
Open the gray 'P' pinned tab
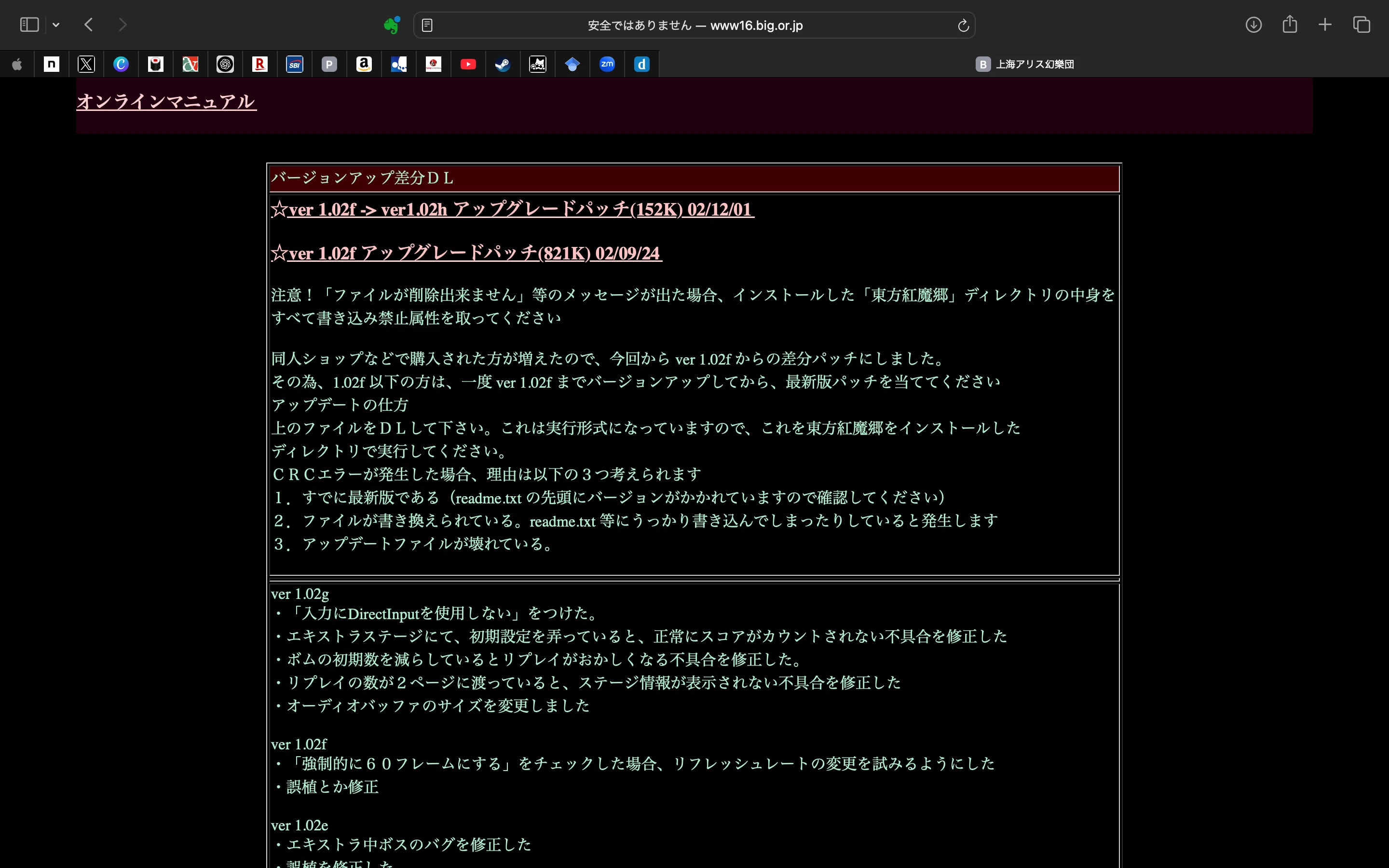(x=329, y=64)
